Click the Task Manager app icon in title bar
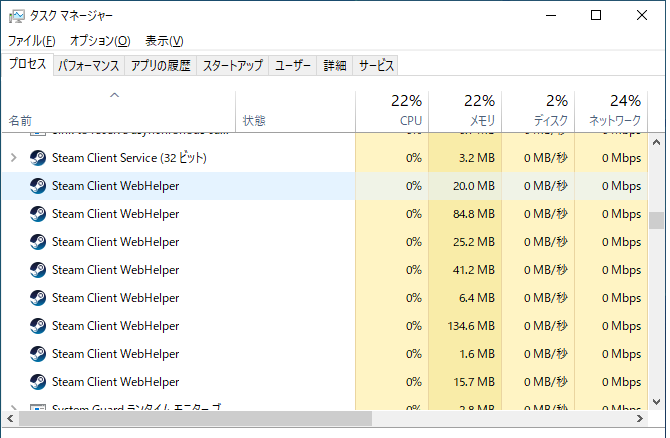Viewport: 670px width, 438px height. [x=17, y=16]
